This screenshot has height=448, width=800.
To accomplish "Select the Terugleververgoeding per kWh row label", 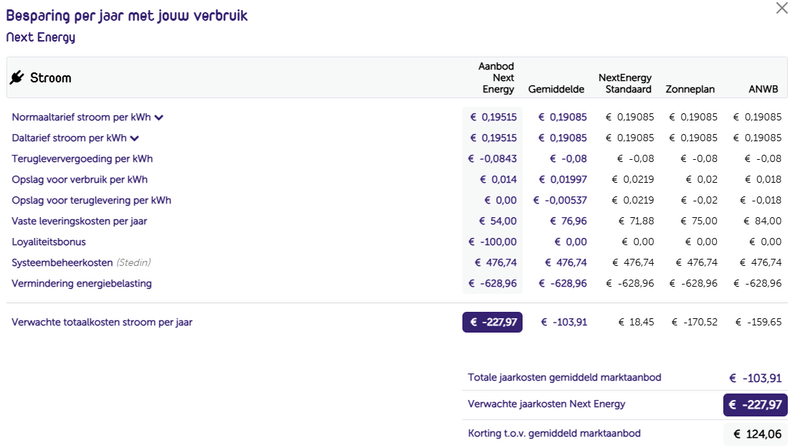I will (82, 159).
